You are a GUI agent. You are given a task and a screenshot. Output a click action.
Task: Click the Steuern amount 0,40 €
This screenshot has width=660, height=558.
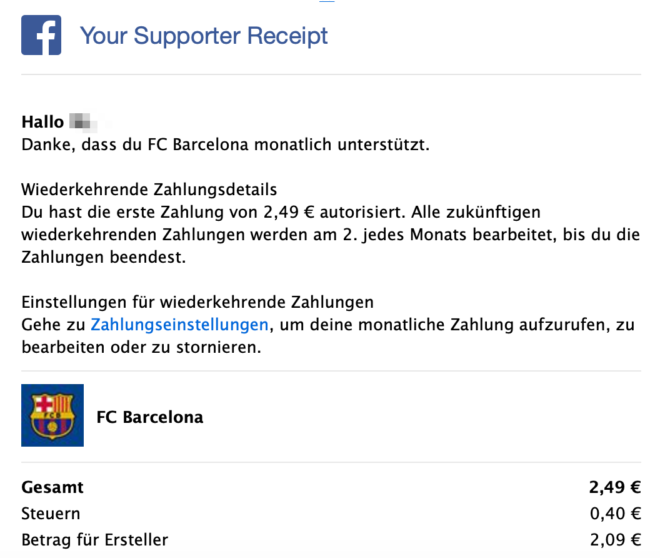pyautogui.click(x=615, y=513)
